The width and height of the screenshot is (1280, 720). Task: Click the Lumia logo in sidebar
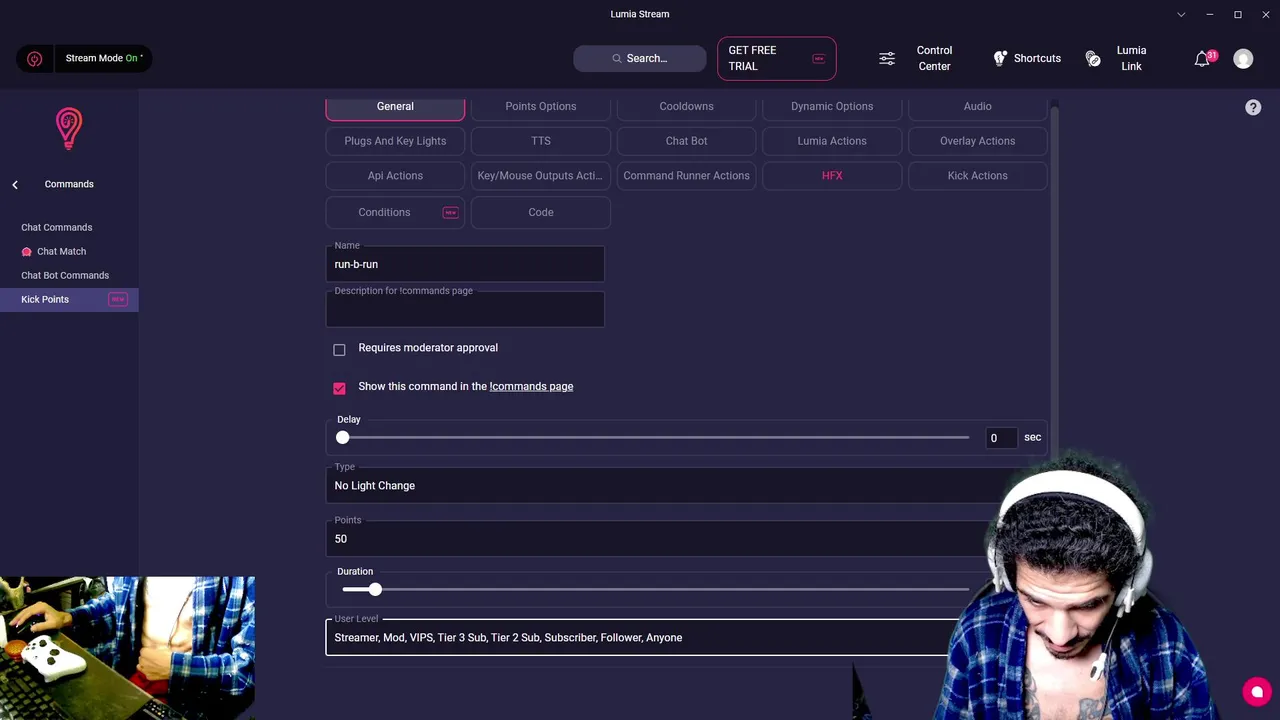pos(69,129)
